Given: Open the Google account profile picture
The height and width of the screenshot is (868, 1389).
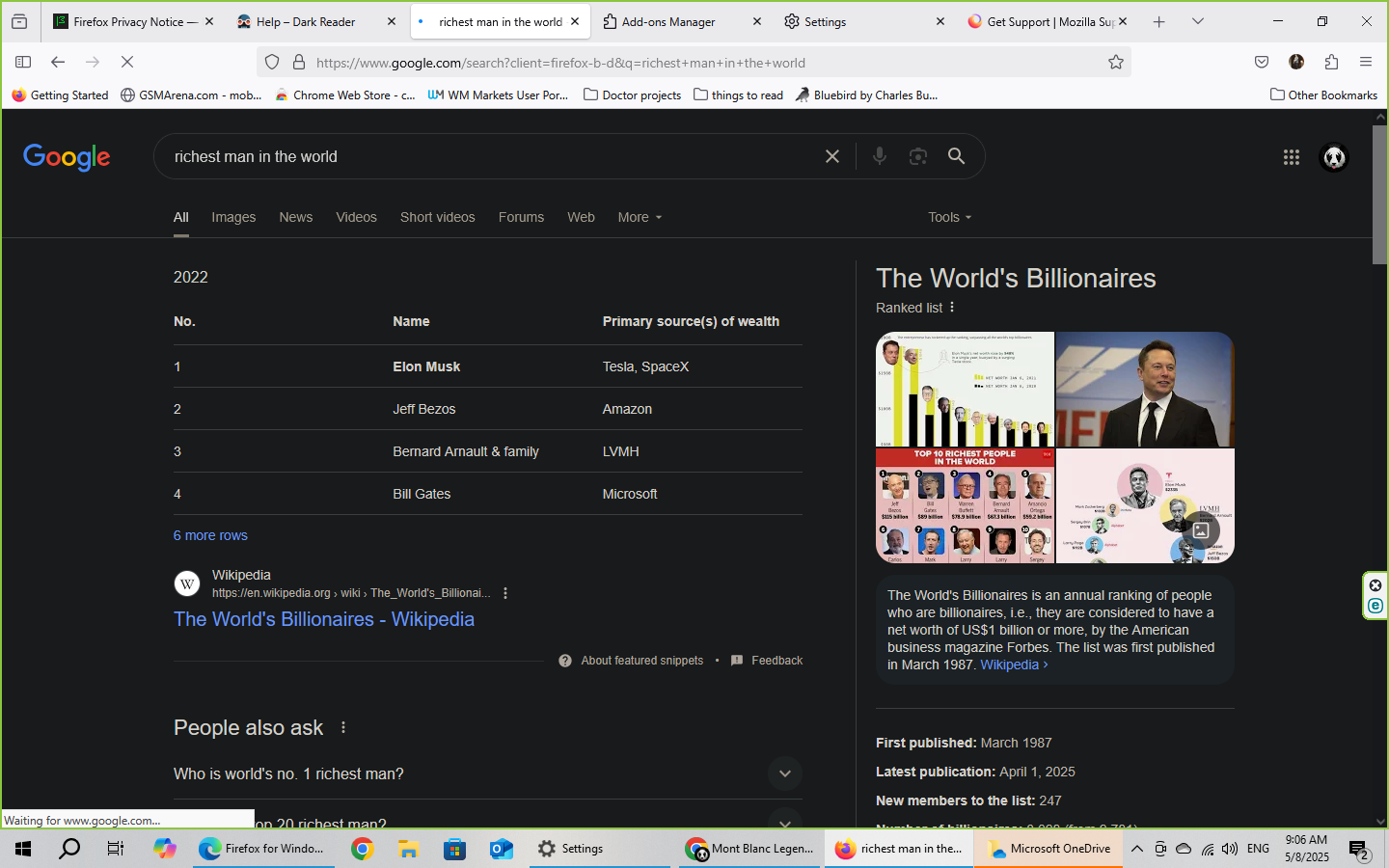Looking at the screenshot, I should click(1334, 157).
